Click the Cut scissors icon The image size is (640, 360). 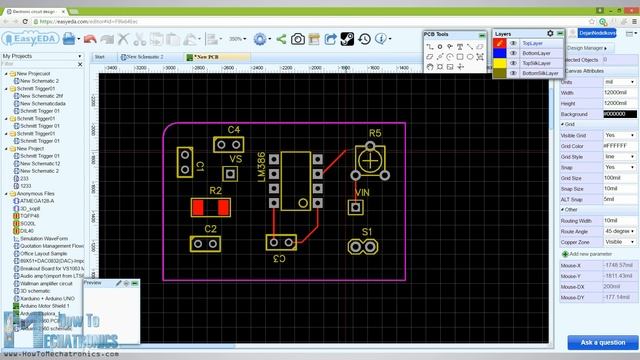pos(140,39)
